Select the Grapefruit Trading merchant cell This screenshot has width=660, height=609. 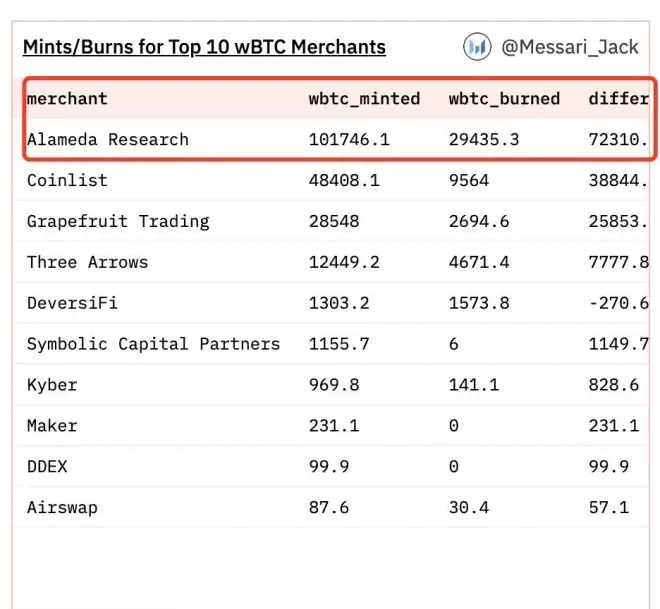(x=118, y=222)
